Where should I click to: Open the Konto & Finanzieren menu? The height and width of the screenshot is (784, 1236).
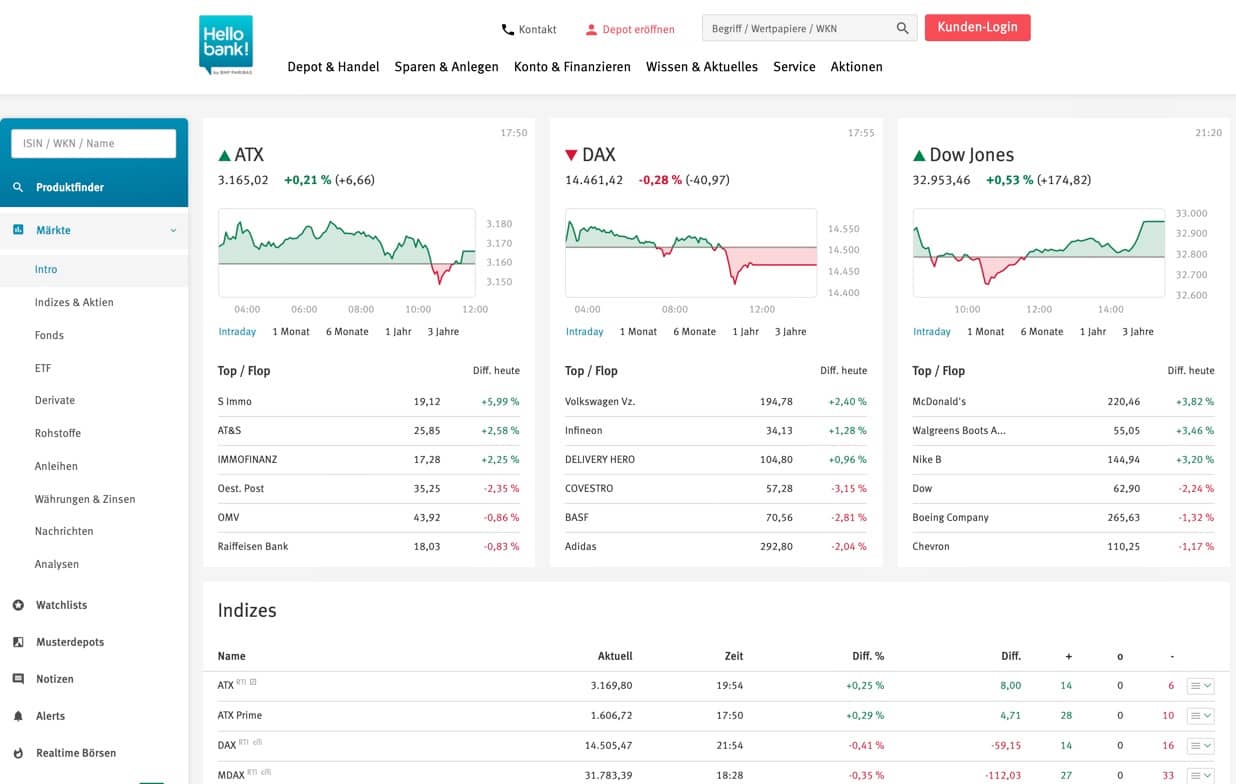pyautogui.click(x=572, y=67)
